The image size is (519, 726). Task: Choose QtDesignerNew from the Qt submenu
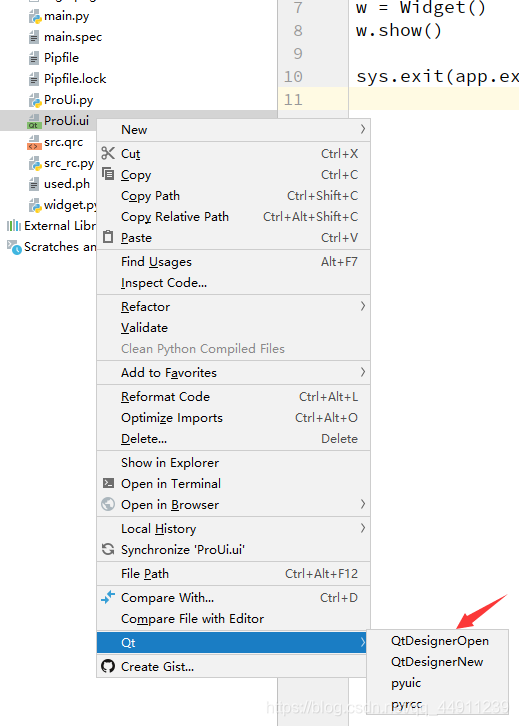(x=437, y=662)
